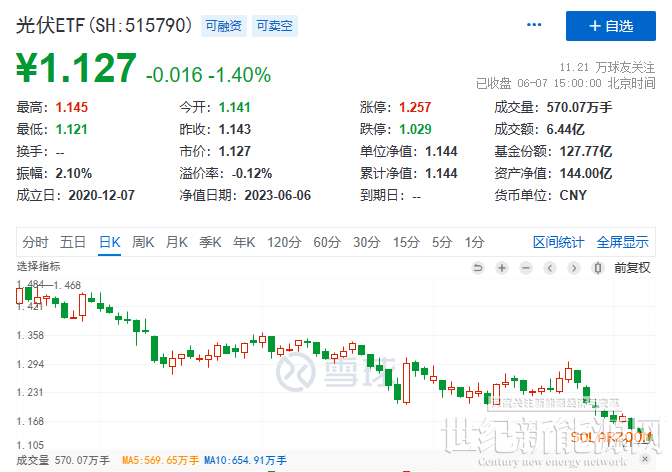Screen dimensions: 672x472
Task: Pan chart right with the arrow icon
Action: [573, 268]
